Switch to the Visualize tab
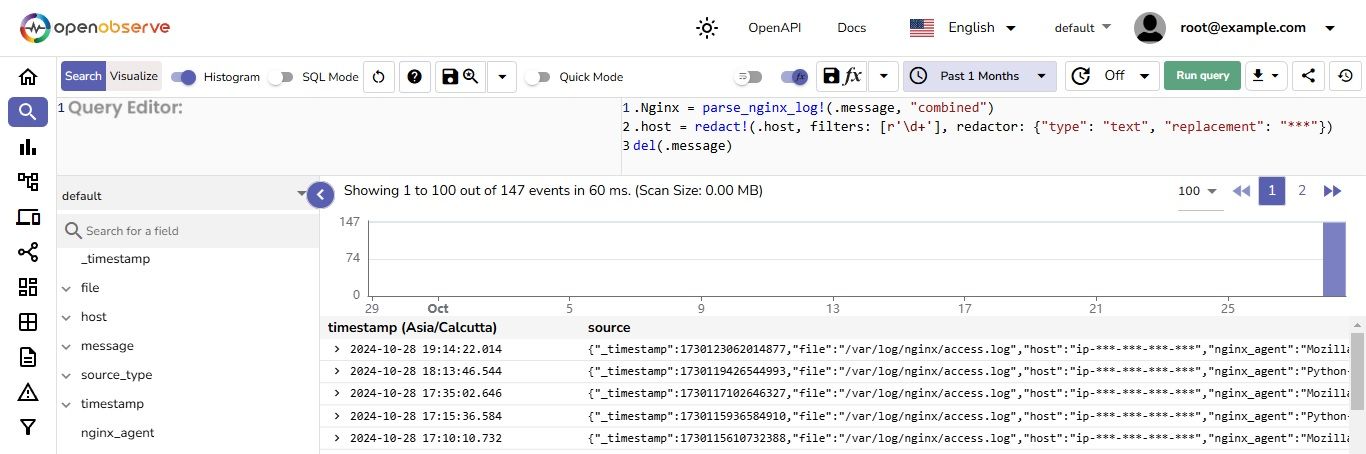The image size is (1366, 454). click(x=133, y=76)
